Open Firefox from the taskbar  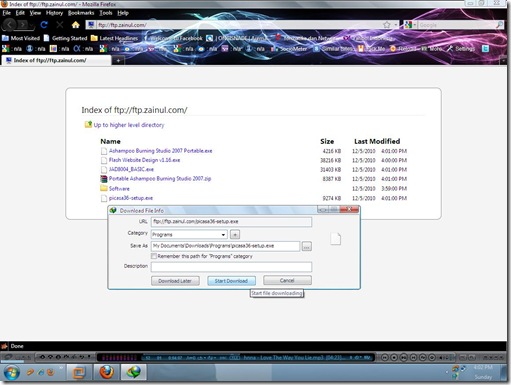(107, 372)
